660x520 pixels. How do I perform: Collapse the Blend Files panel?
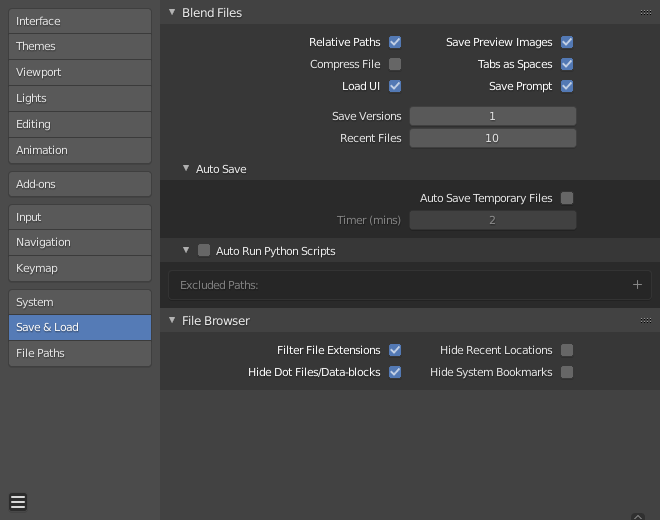(171, 13)
